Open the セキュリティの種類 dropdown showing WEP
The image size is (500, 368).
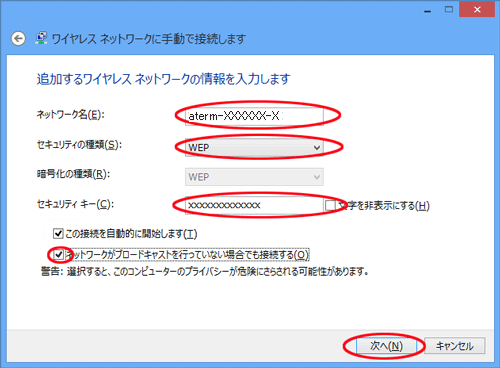pyautogui.click(x=254, y=147)
